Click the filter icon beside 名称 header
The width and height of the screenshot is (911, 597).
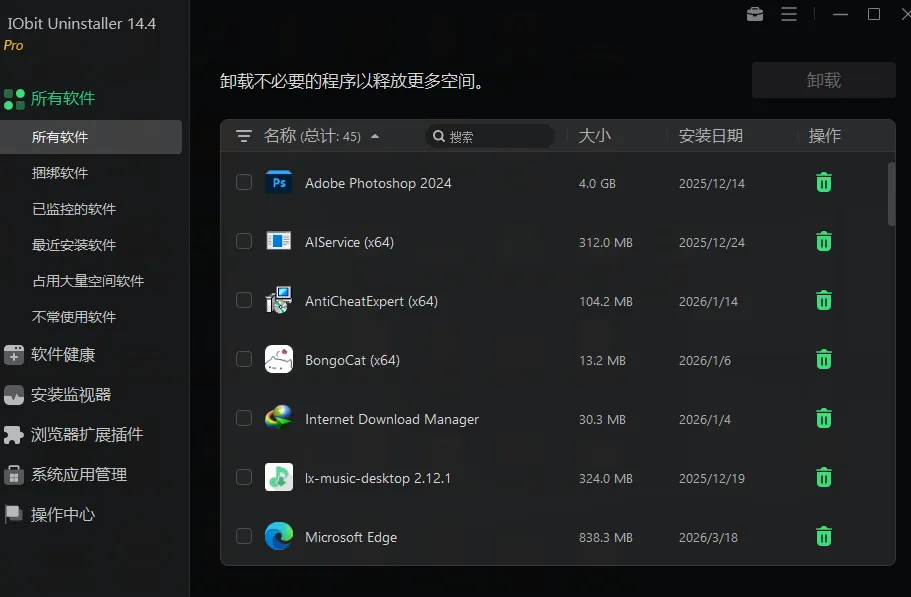click(x=244, y=136)
